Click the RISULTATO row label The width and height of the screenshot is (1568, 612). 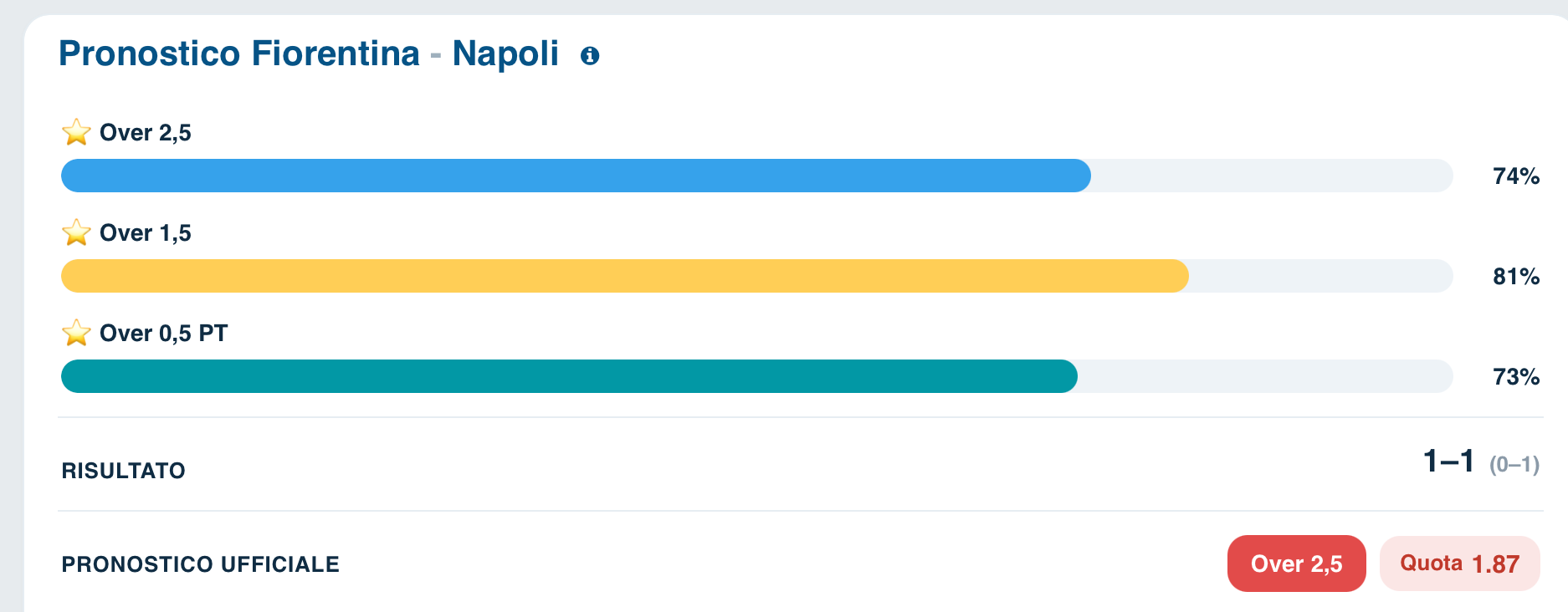[124, 471]
